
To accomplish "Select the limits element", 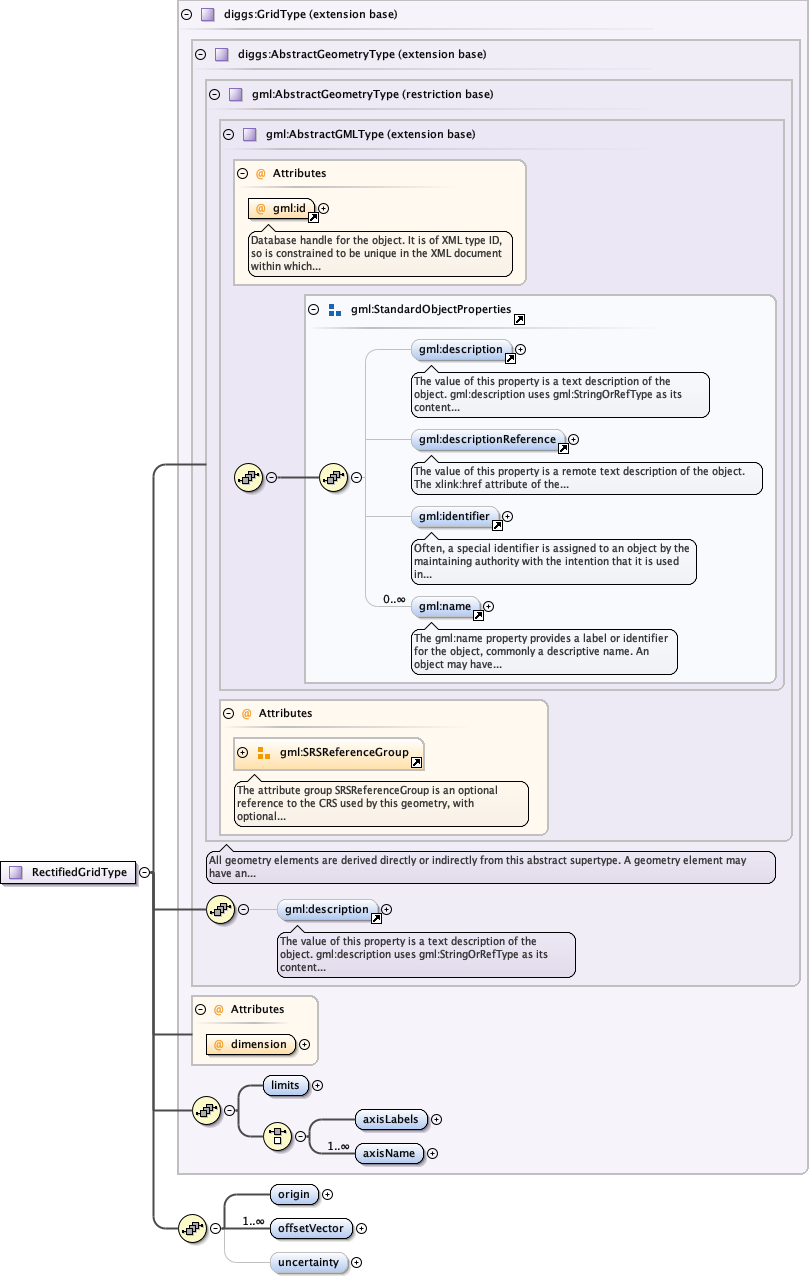I will coord(285,1085).
